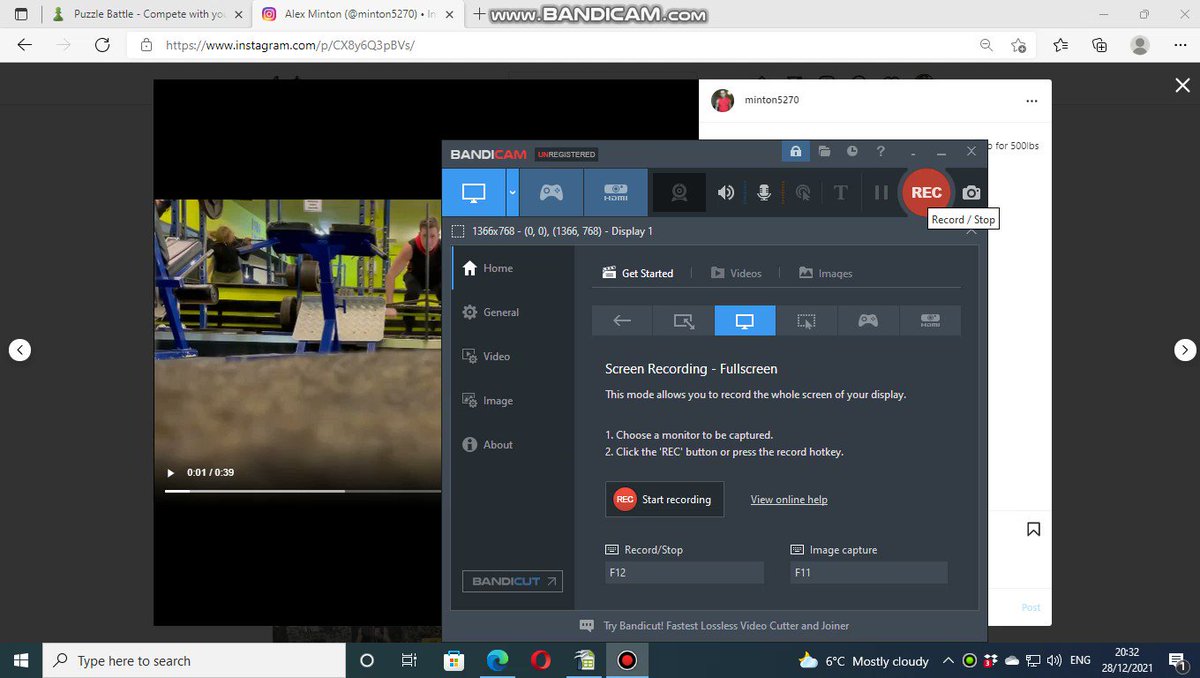
Task: Switch to Get Started tab
Action: [638, 273]
